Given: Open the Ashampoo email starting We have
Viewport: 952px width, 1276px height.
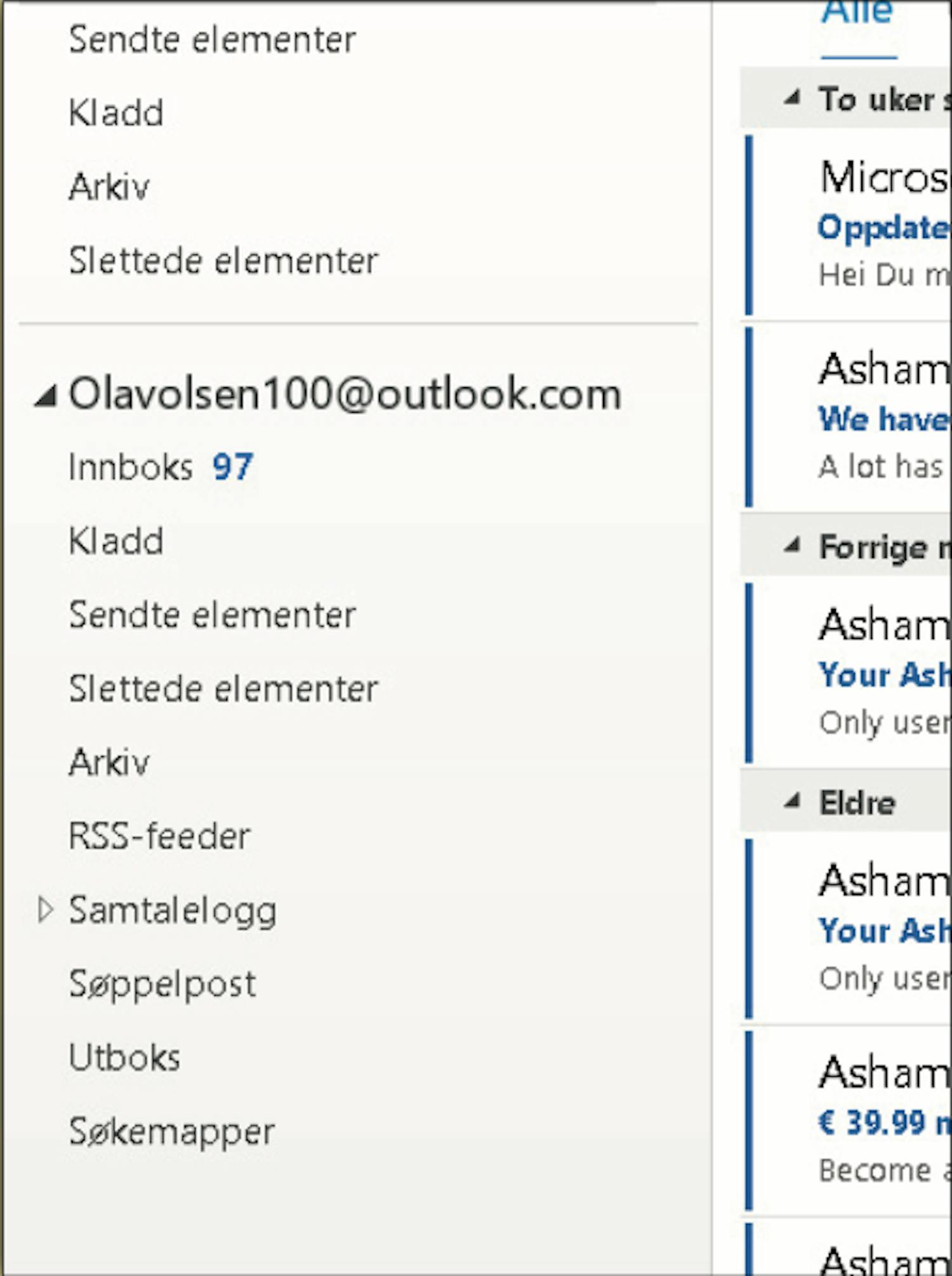Looking at the screenshot, I should coord(850,418).
